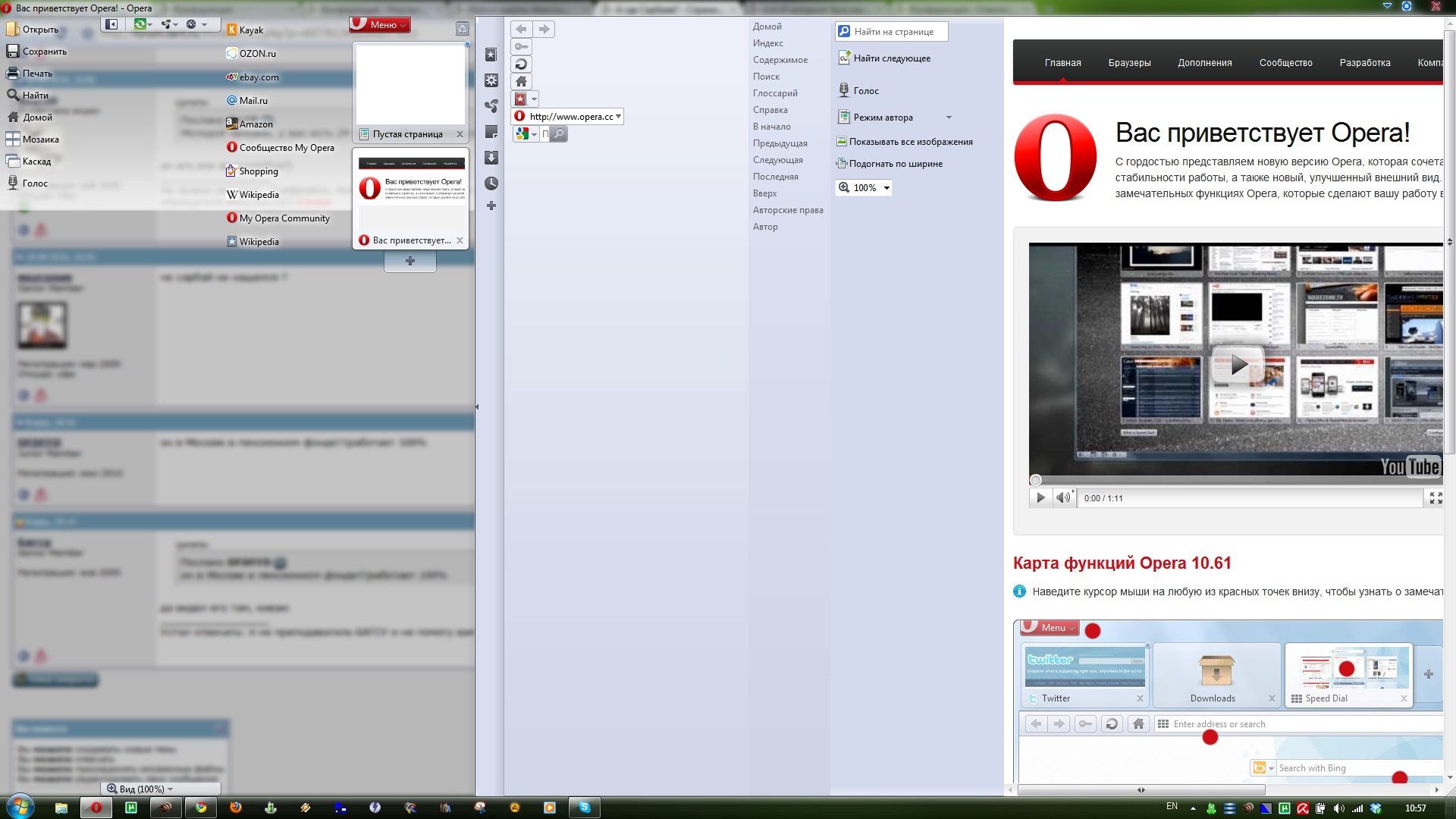Open the Дополнения tab on Opera site
1456x819 pixels.
(1204, 63)
